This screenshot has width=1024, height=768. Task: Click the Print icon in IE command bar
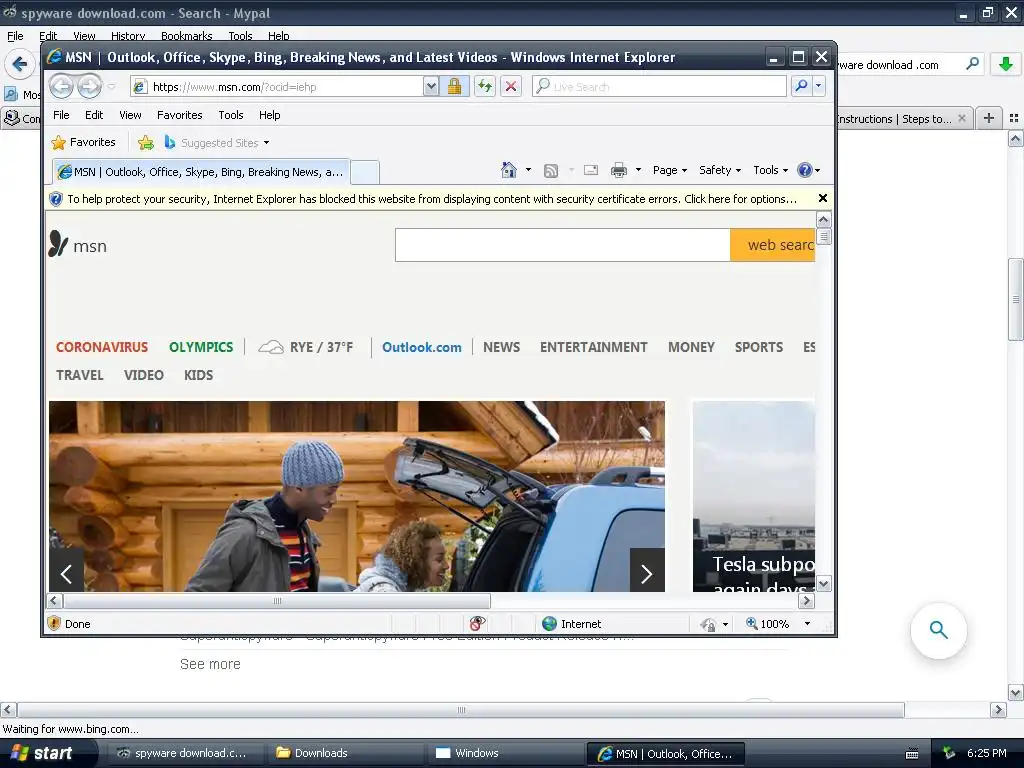pos(618,170)
